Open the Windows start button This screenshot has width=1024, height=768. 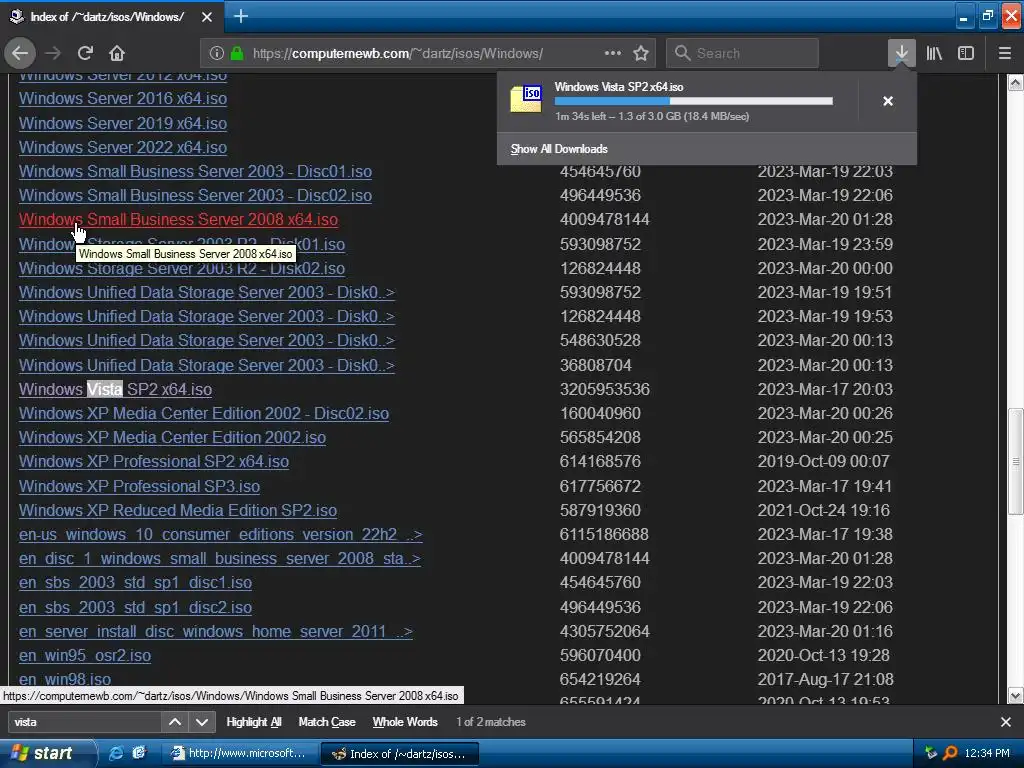point(46,753)
